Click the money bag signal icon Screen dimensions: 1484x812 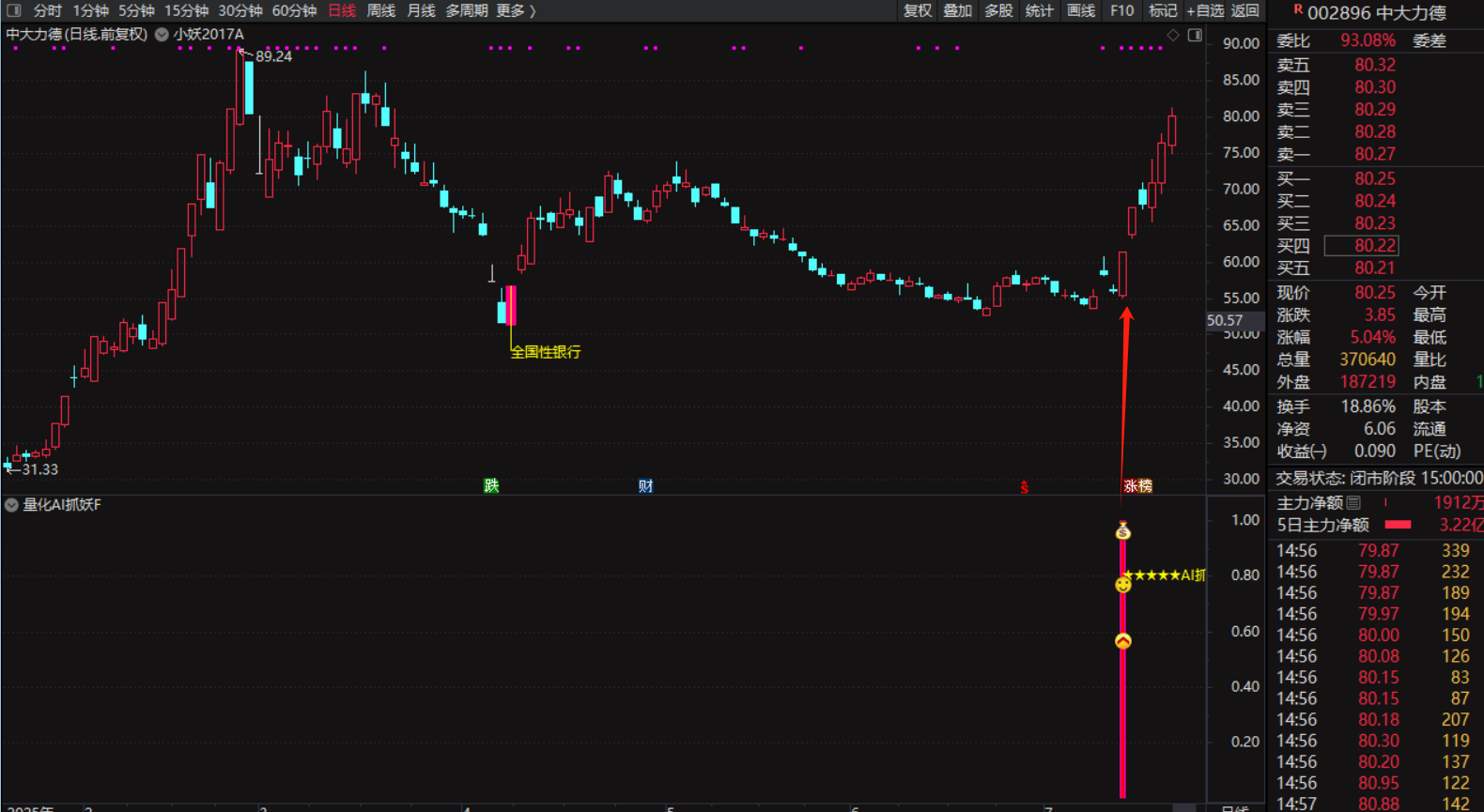(x=1122, y=531)
